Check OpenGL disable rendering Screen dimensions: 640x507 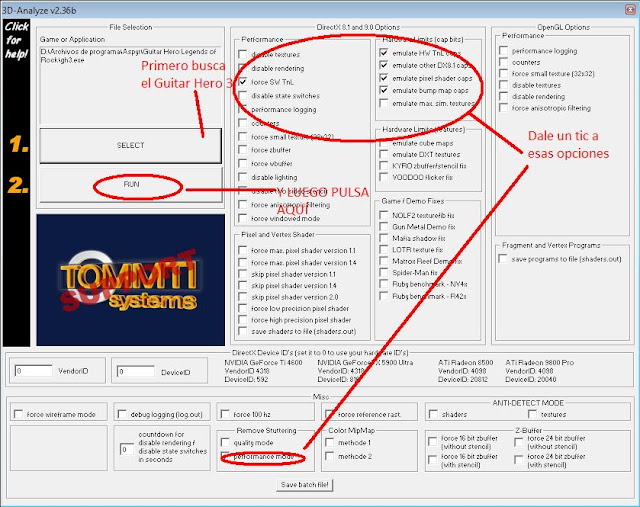click(504, 96)
